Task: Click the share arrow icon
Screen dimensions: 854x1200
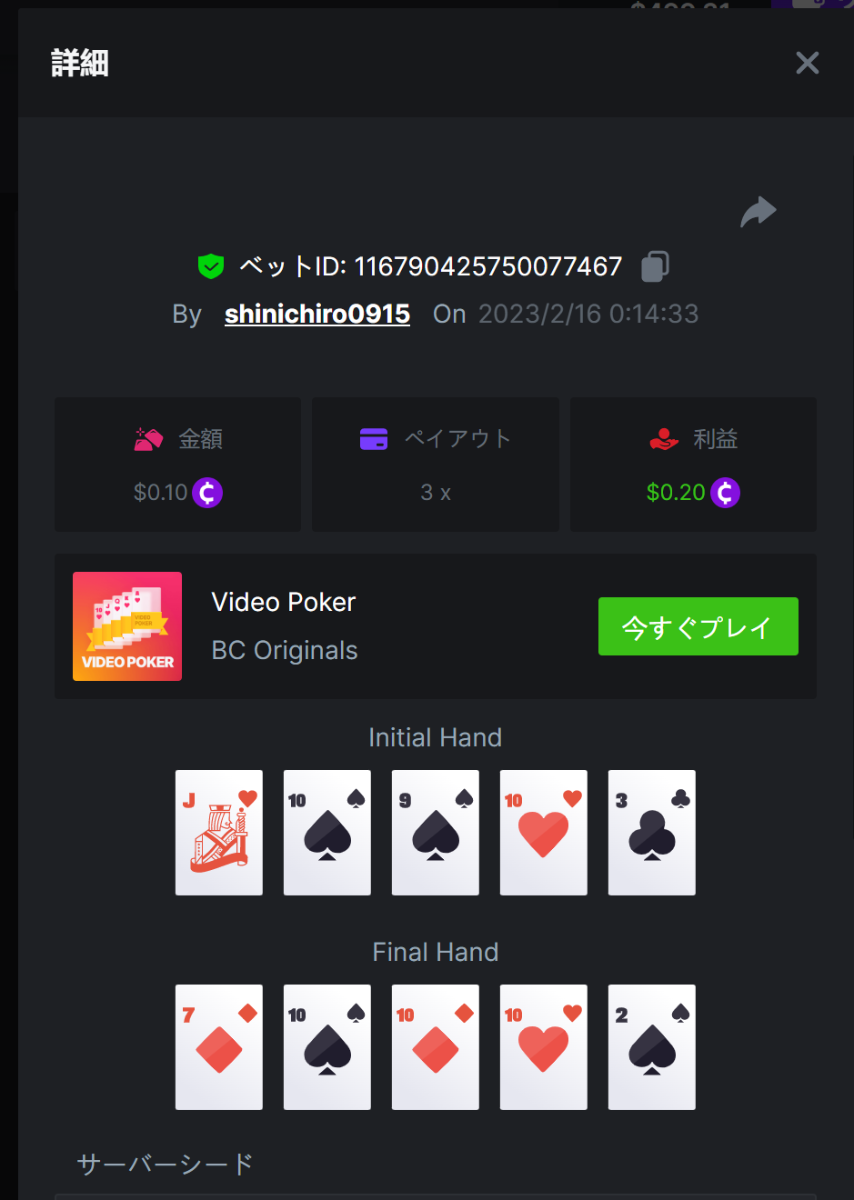Action: (758, 212)
